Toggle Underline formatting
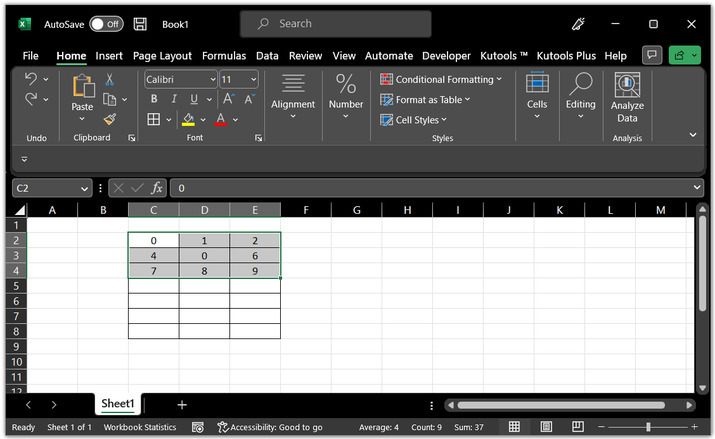Viewport: 715px width, 439px height. [x=194, y=99]
